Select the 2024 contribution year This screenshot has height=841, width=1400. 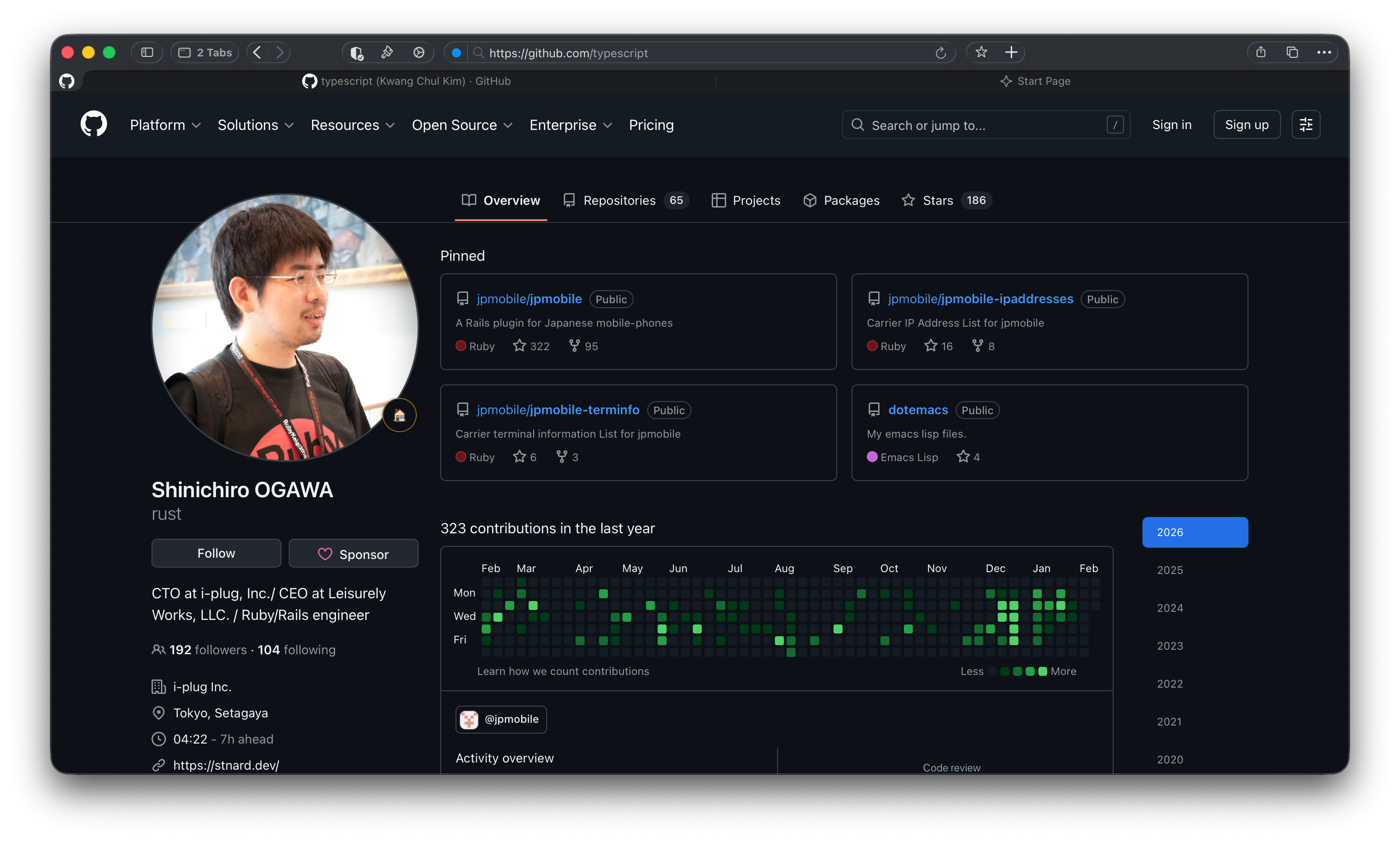[x=1170, y=608]
